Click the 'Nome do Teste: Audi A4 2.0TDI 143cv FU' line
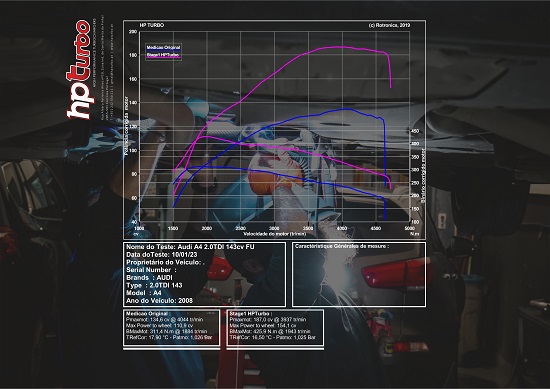Viewport: 550px width, 389px height. (190, 247)
